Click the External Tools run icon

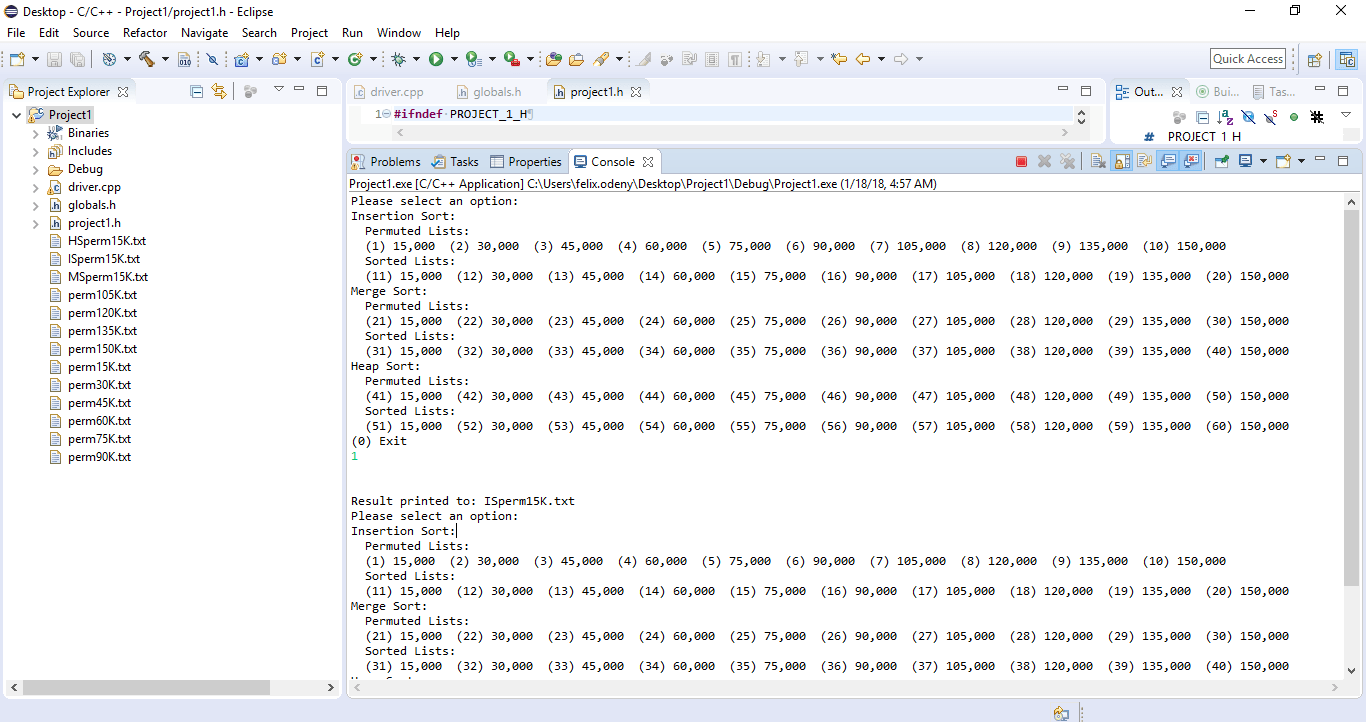tap(511, 59)
